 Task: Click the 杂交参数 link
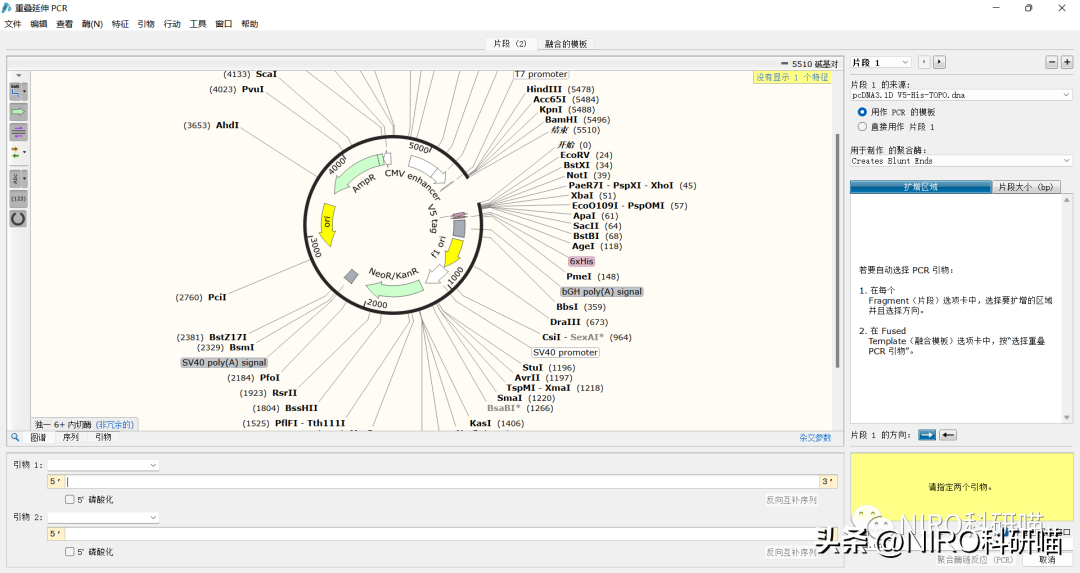click(814, 437)
